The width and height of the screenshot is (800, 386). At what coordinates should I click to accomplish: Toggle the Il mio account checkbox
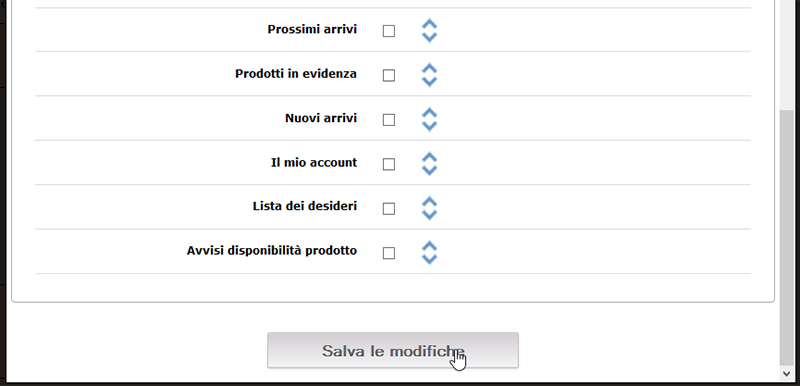(x=389, y=164)
